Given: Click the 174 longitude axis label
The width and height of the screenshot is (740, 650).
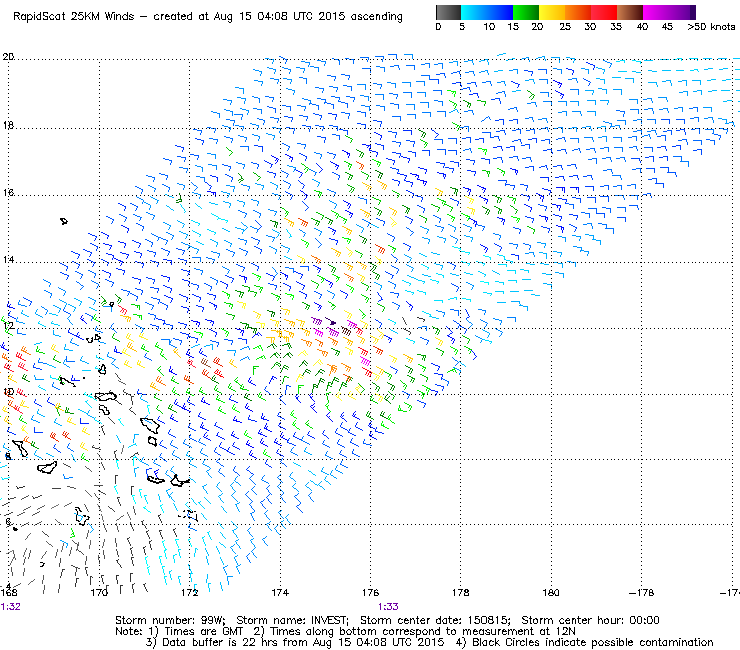Looking at the screenshot, I should click(280, 592).
